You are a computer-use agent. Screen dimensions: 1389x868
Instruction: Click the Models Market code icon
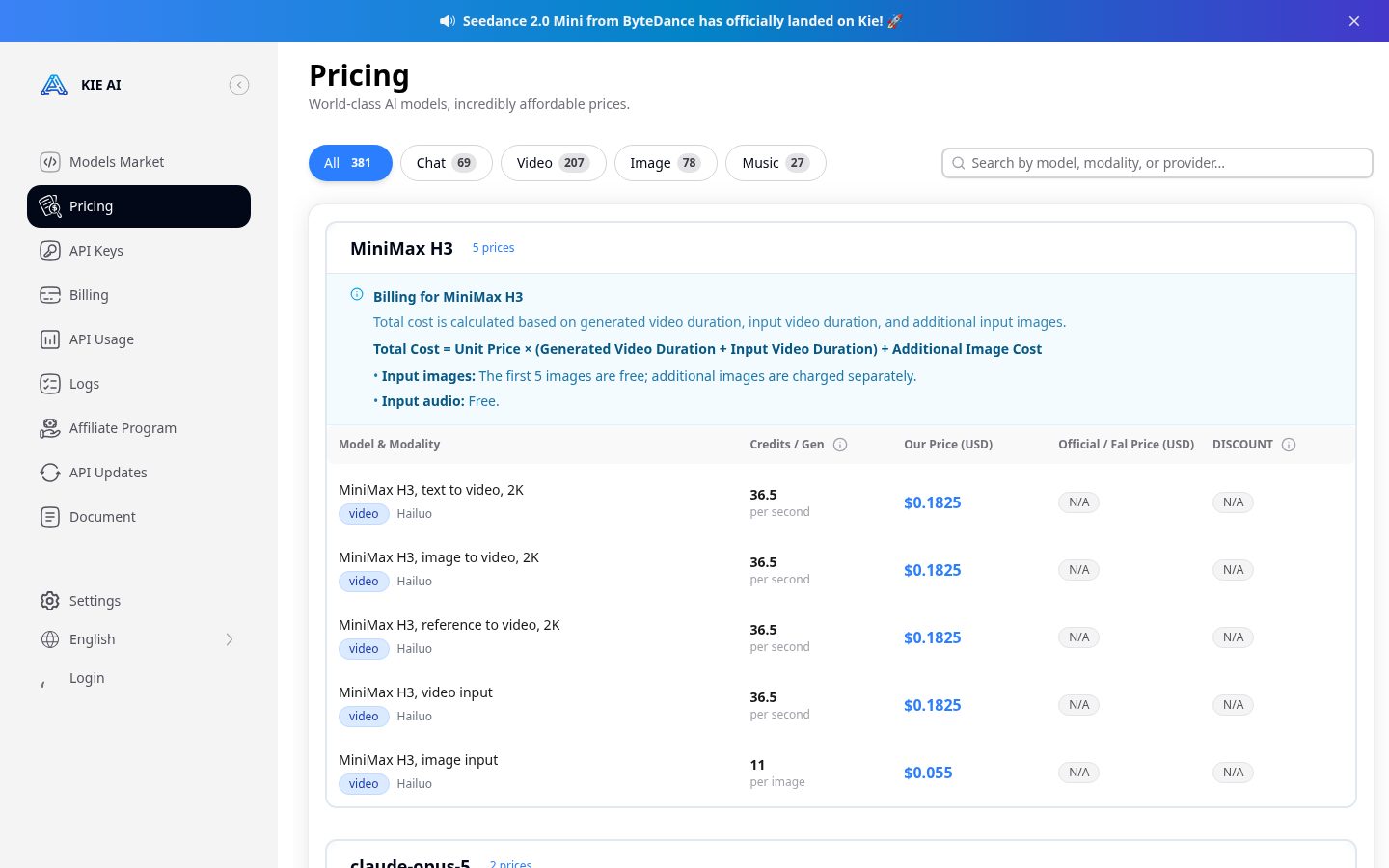pyautogui.click(x=50, y=162)
